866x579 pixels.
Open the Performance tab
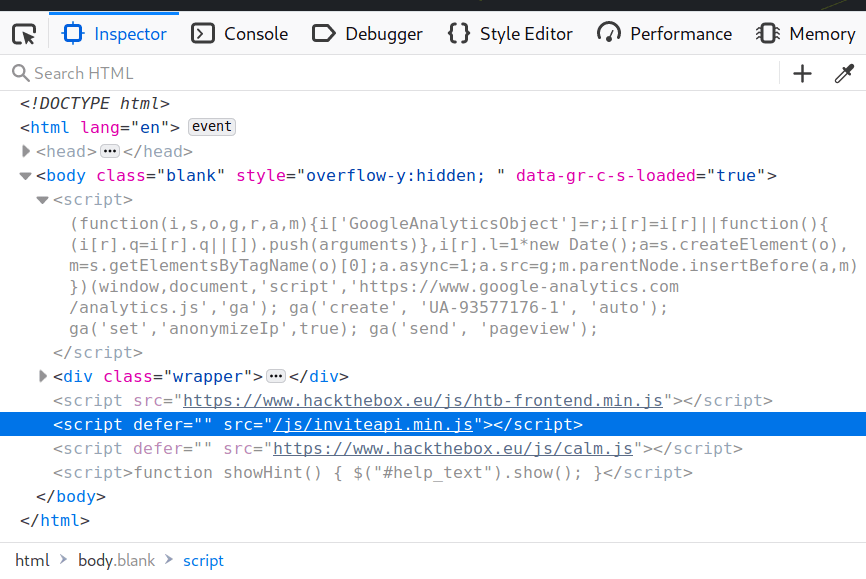tap(665, 34)
